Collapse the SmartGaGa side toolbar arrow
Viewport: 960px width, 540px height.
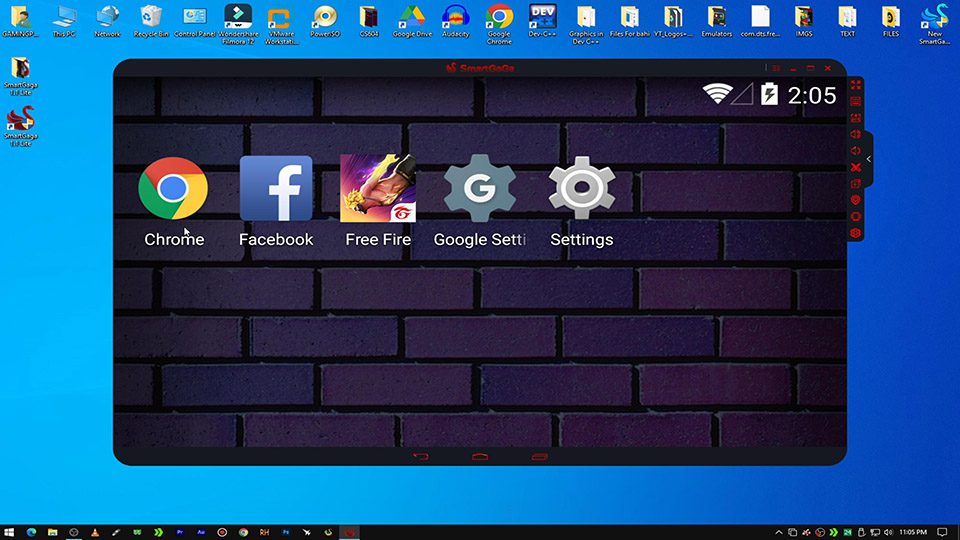coord(869,159)
